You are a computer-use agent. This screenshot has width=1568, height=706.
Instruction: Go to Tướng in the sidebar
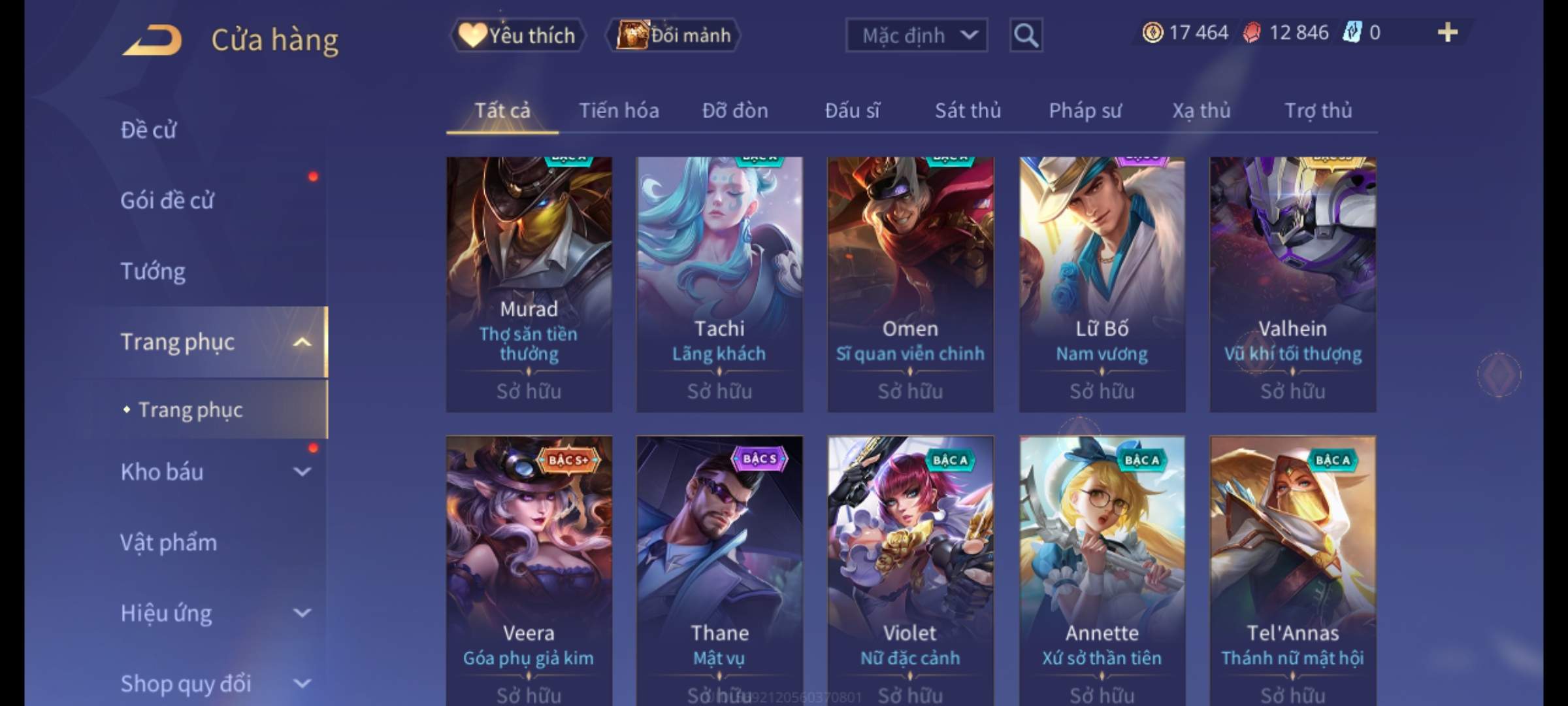pos(153,271)
